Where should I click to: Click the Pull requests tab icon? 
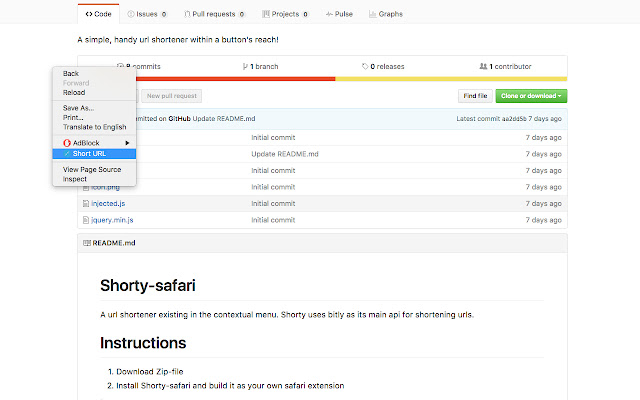(187, 14)
